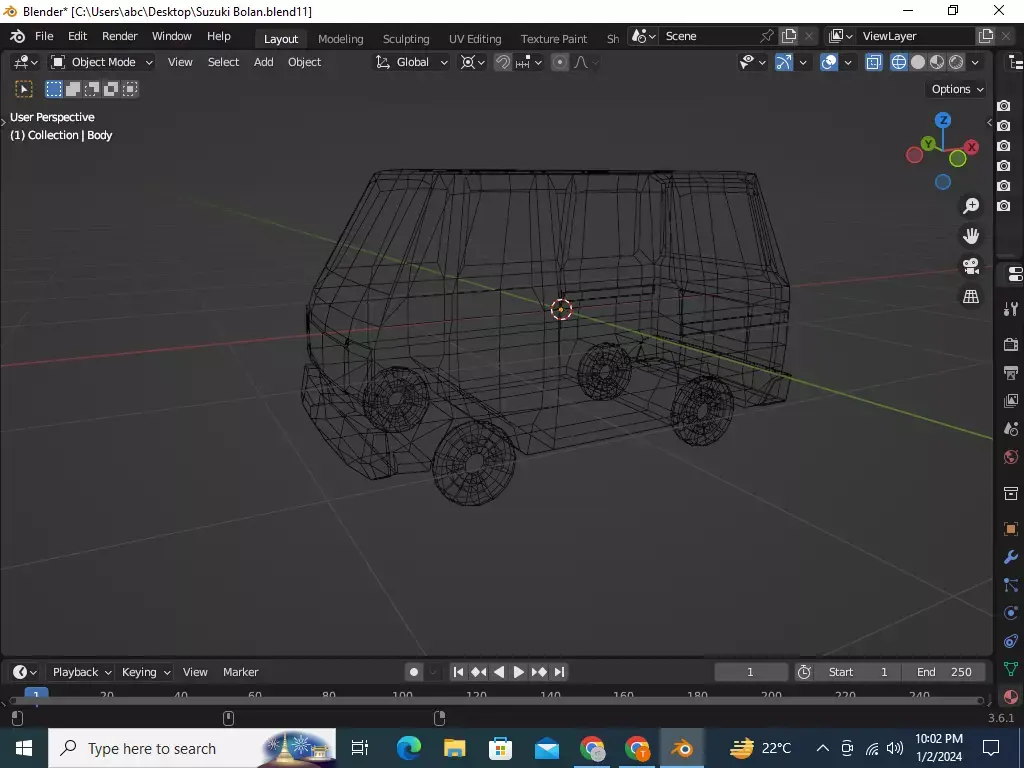This screenshot has height=768, width=1024.
Task: Open the File menu
Action: 44,36
